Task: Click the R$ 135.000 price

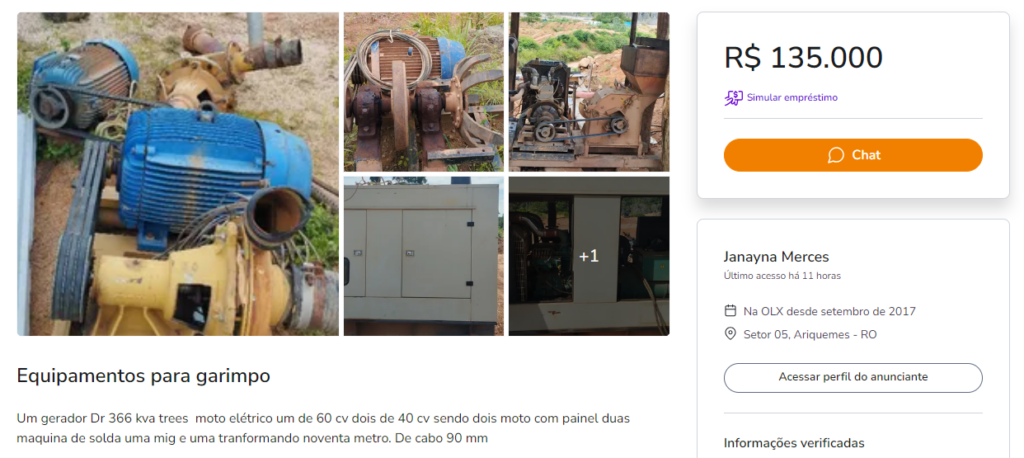Action: pos(803,58)
